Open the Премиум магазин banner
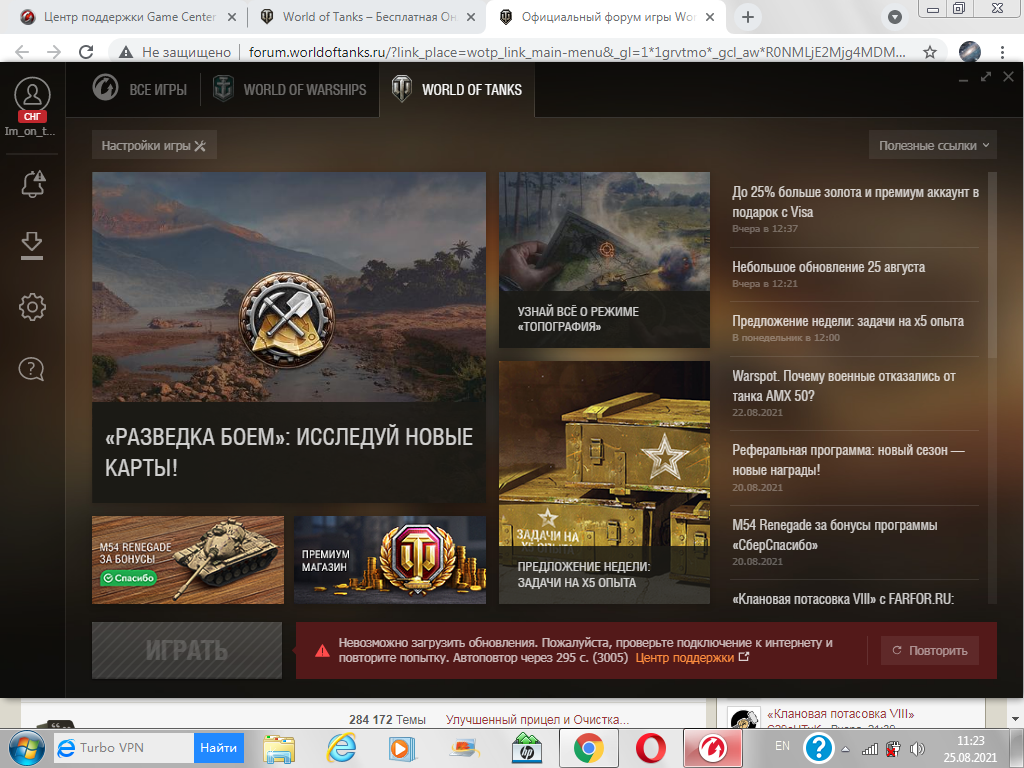1024x768 pixels. [x=390, y=560]
